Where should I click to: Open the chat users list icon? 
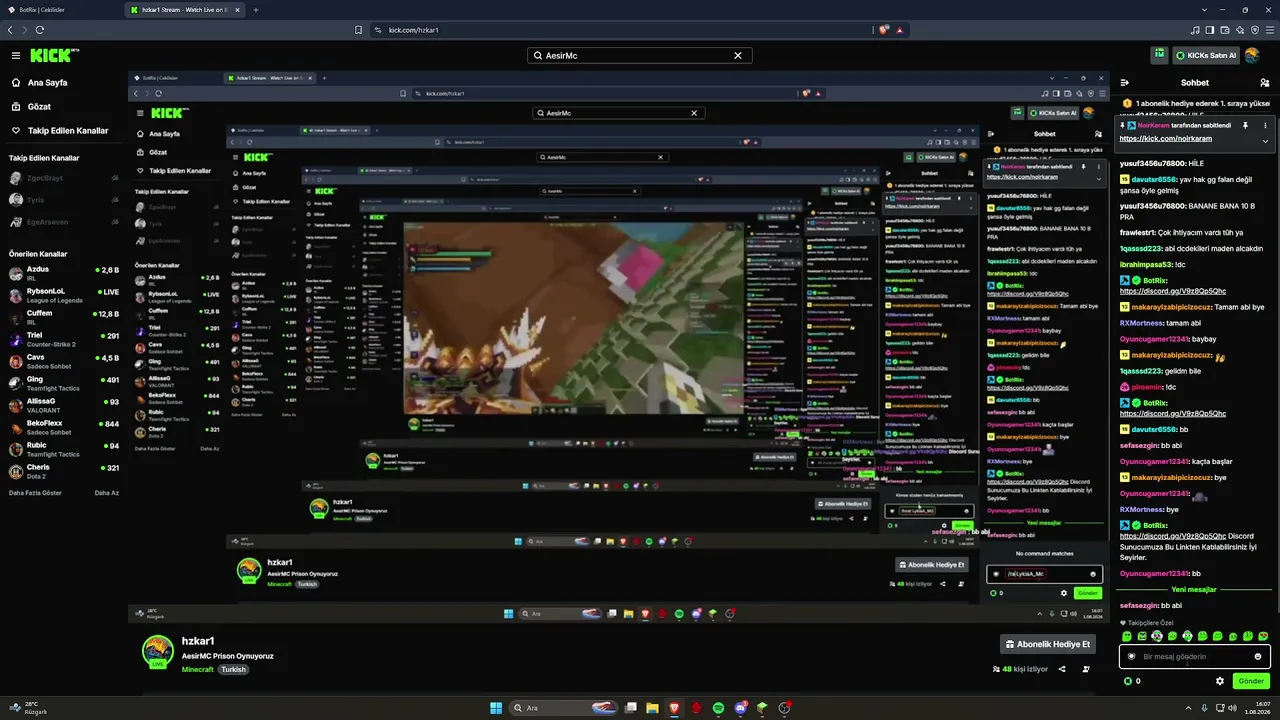[x=1264, y=83]
